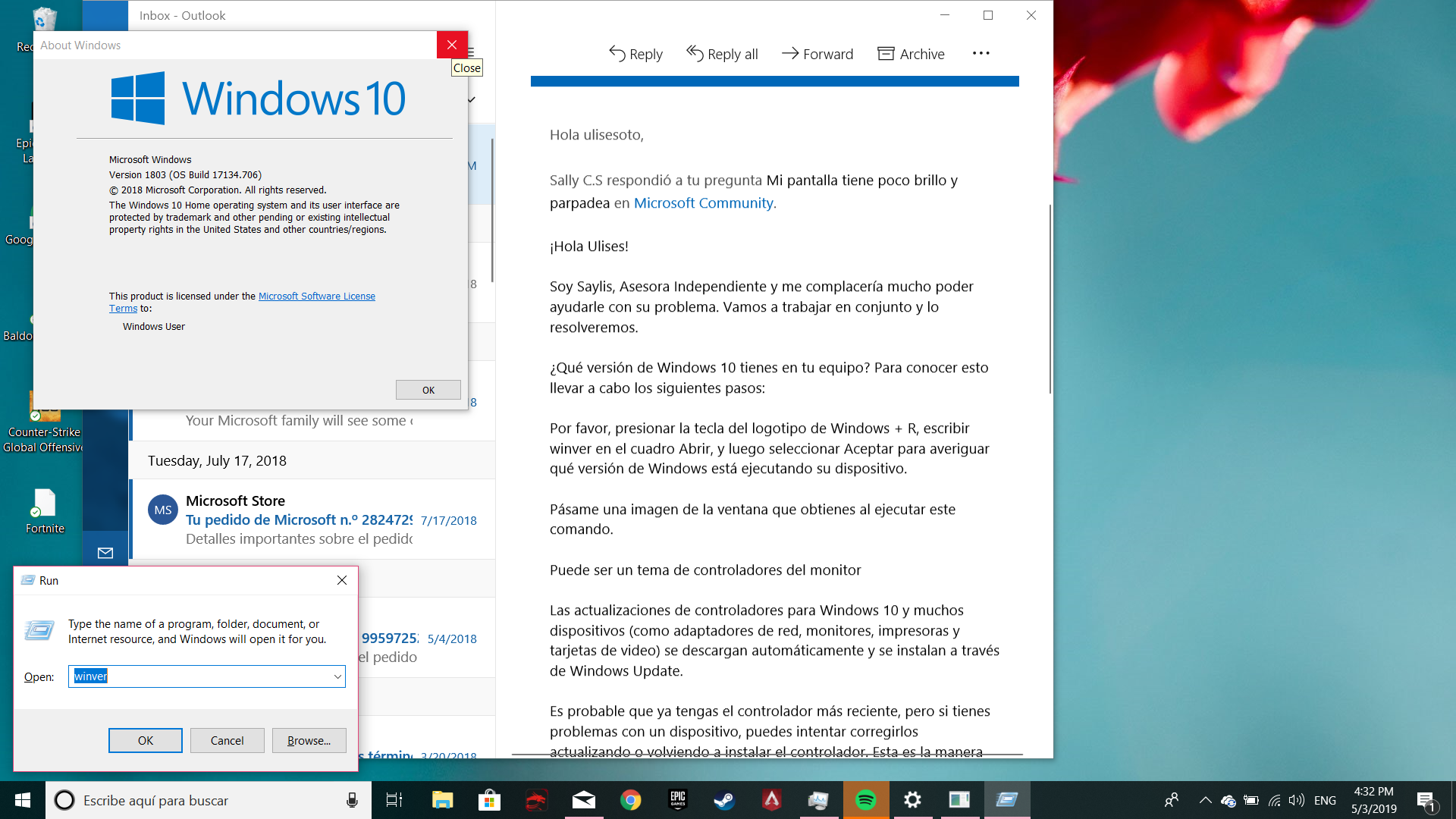The height and width of the screenshot is (819, 1456).
Task: Click OK in About Windows dialog
Action: click(x=428, y=390)
